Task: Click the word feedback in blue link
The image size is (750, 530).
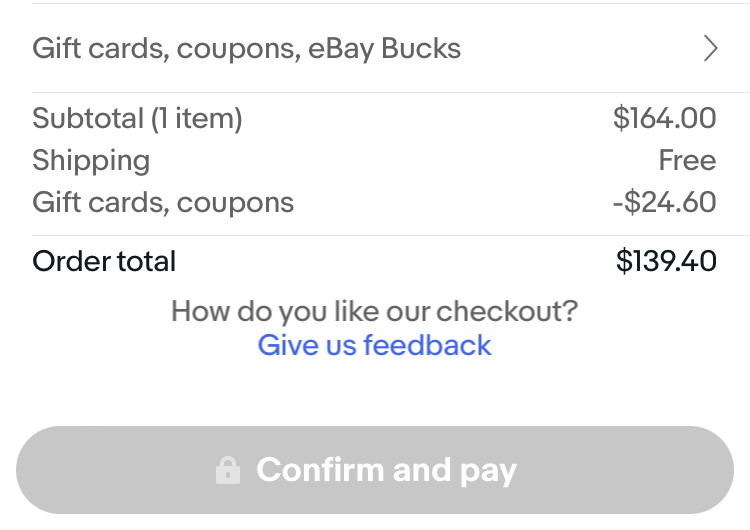Action: coord(427,345)
